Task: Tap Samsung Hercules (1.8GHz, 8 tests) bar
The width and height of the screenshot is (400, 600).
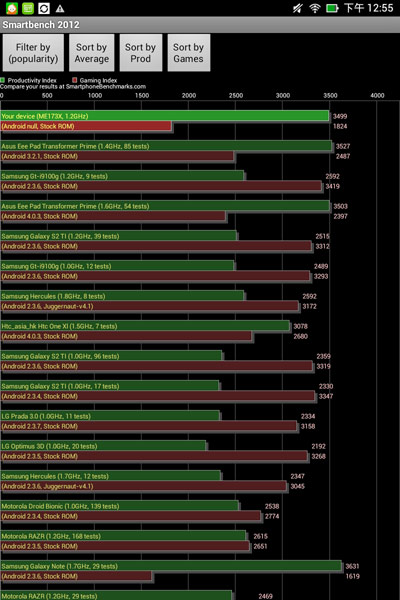Action: point(122,296)
